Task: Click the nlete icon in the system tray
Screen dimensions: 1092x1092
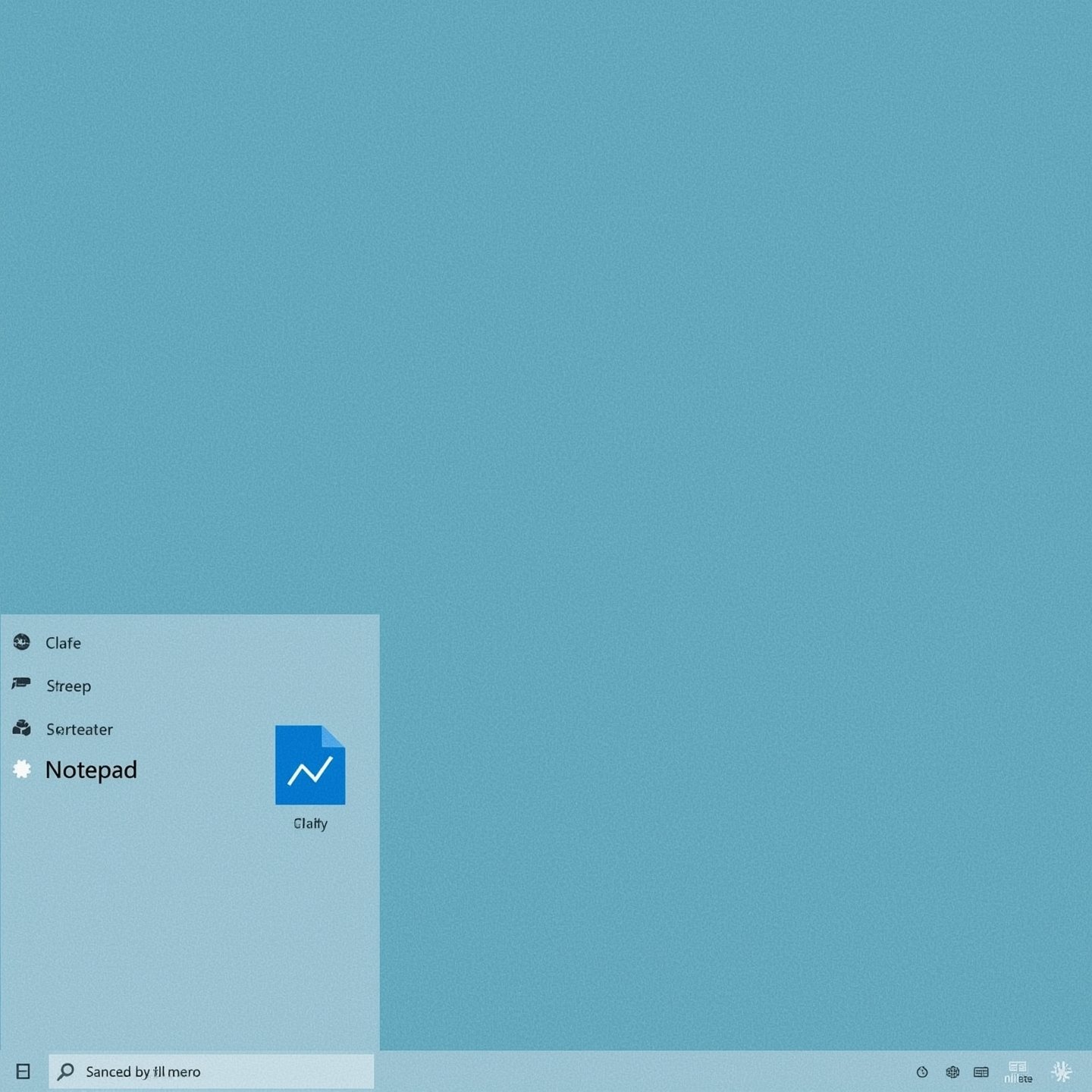Action: pos(1018,1072)
